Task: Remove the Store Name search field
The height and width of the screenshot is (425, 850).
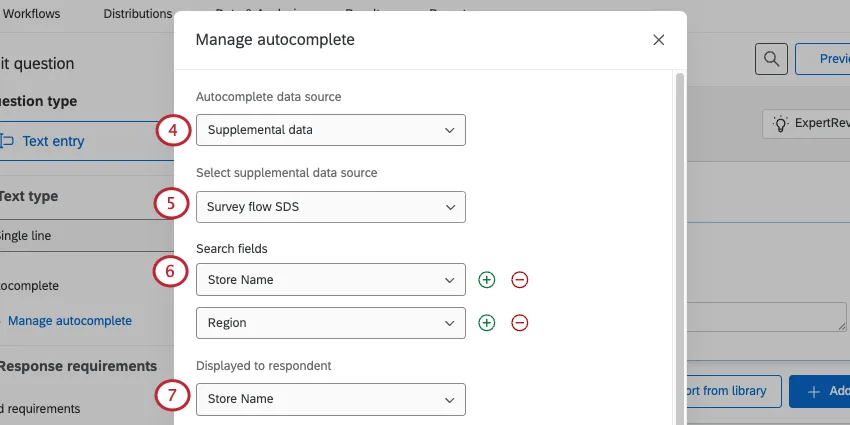Action: point(520,280)
